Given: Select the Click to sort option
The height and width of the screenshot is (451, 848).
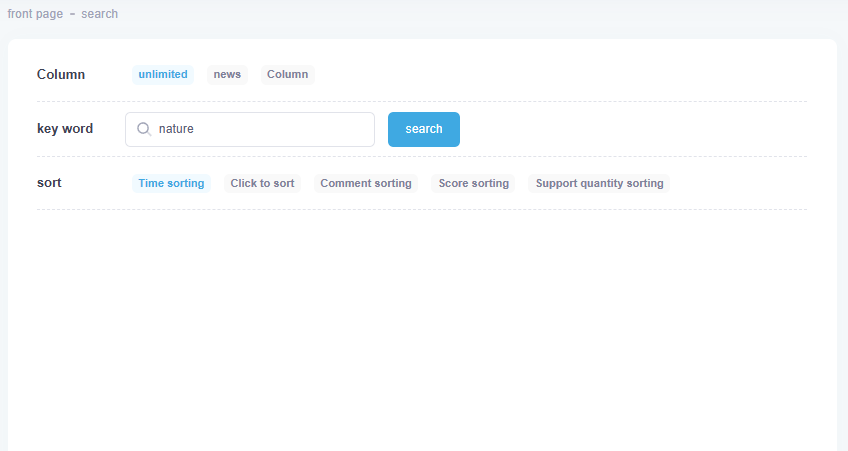Looking at the screenshot, I should (x=262, y=183).
